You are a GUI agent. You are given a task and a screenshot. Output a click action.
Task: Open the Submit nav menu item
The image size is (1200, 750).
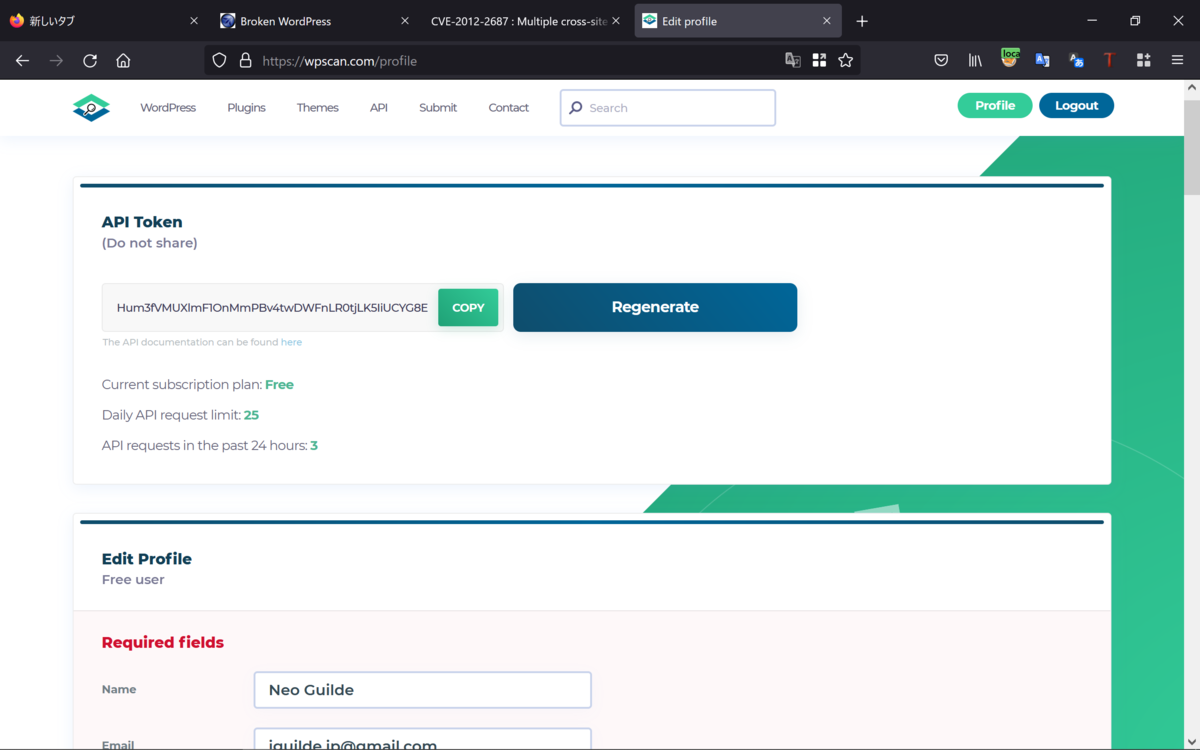[438, 108]
